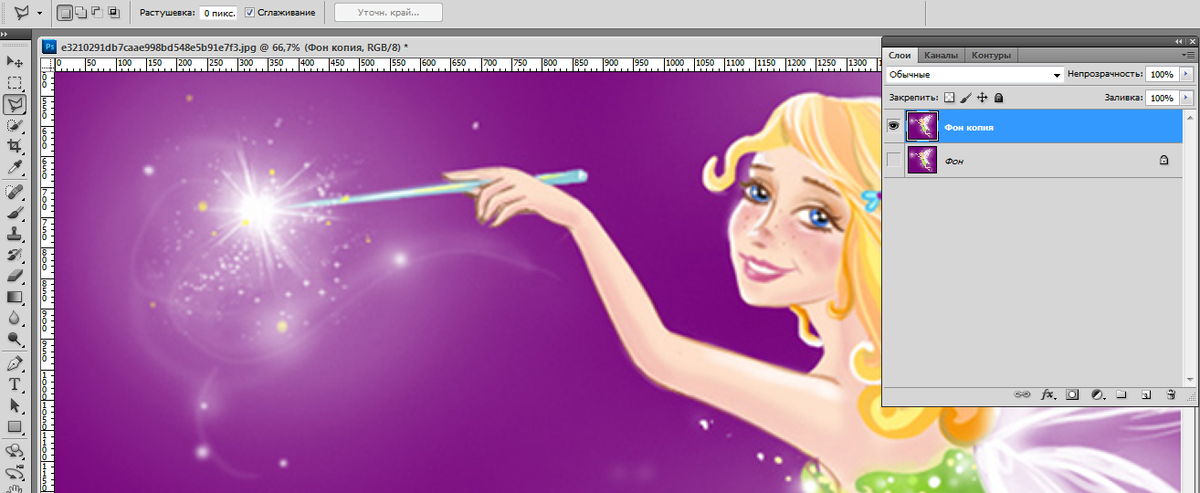Select the Rectangular Marquee tool
The height and width of the screenshot is (493, 1200).
click(14, 83)
